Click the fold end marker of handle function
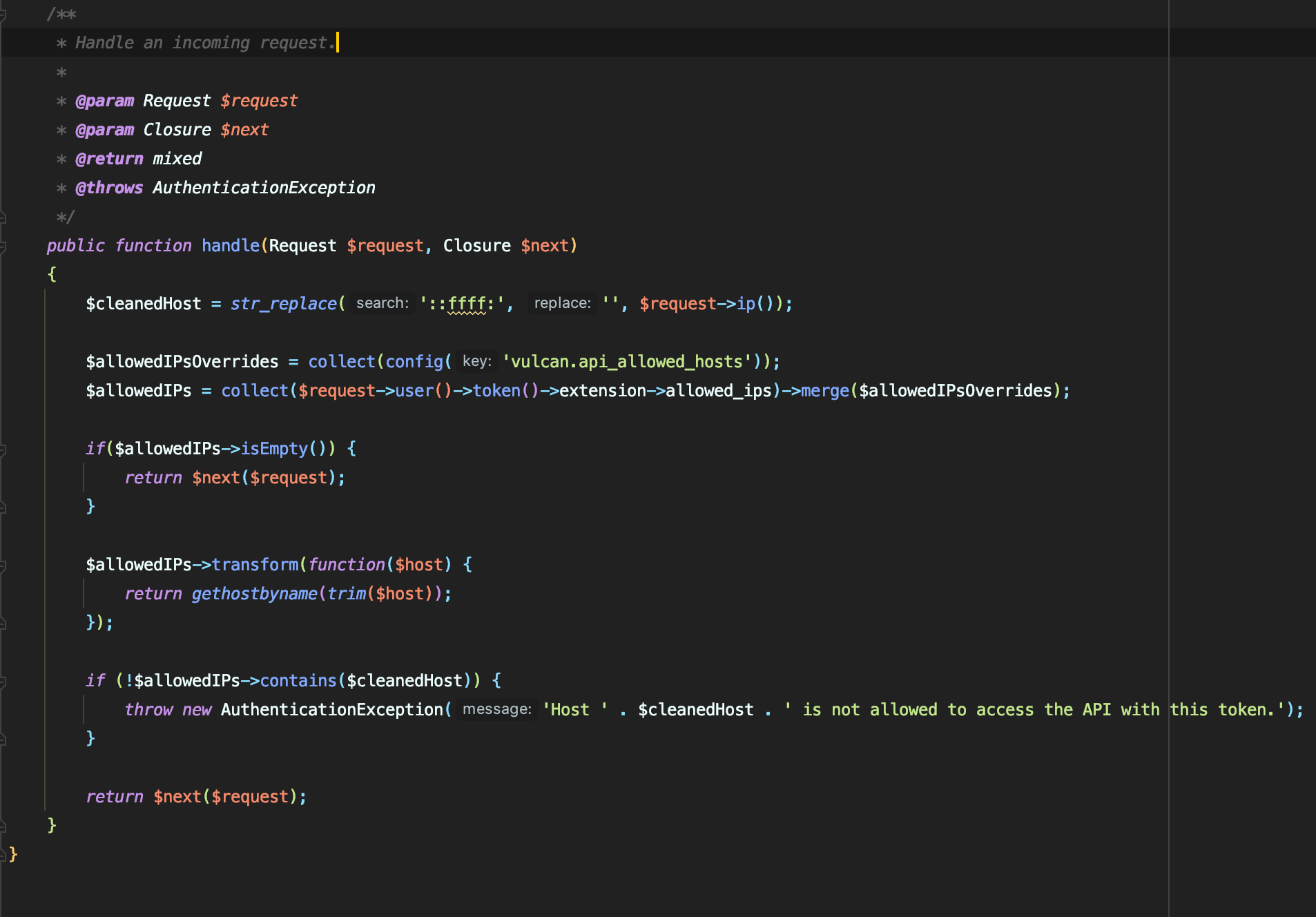This screenshot has height=917, width=1316. pos(3,825)
